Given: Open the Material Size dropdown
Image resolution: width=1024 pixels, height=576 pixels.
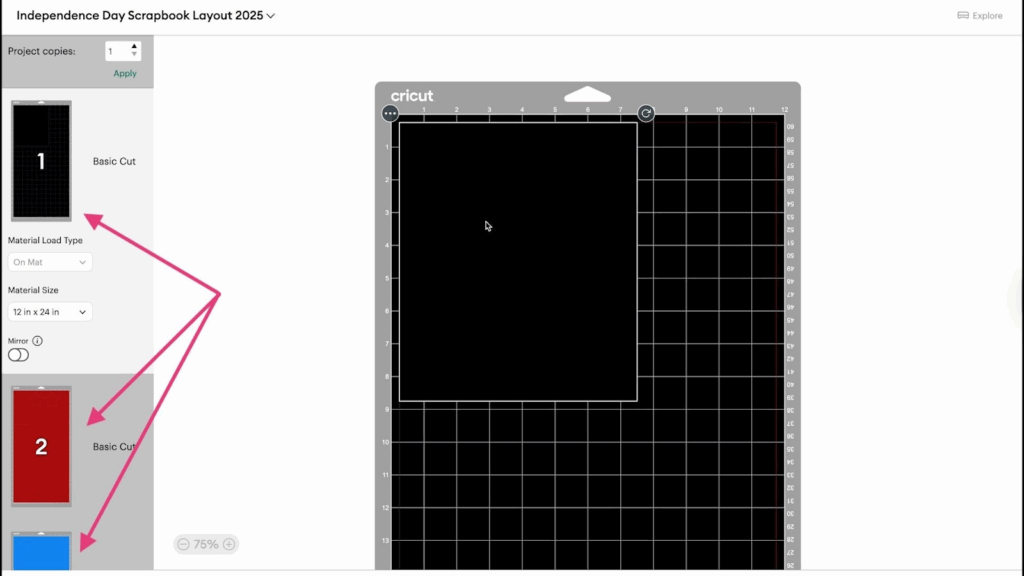Looking at the screenshot, I should click(x=50, y=312).
